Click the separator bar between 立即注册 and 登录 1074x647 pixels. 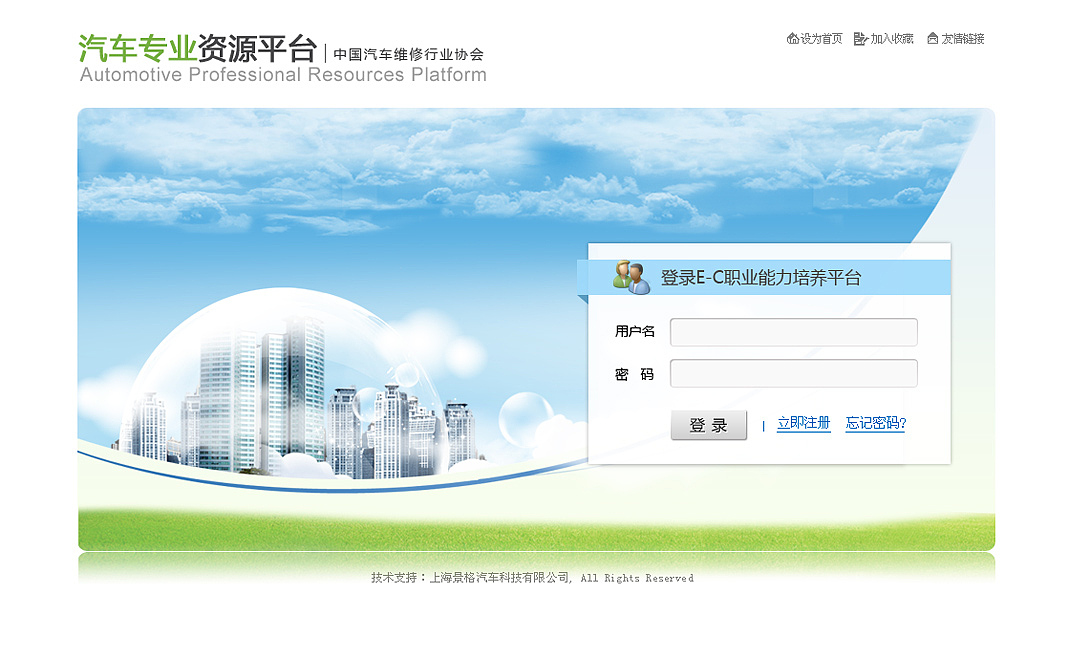point(764,423)
